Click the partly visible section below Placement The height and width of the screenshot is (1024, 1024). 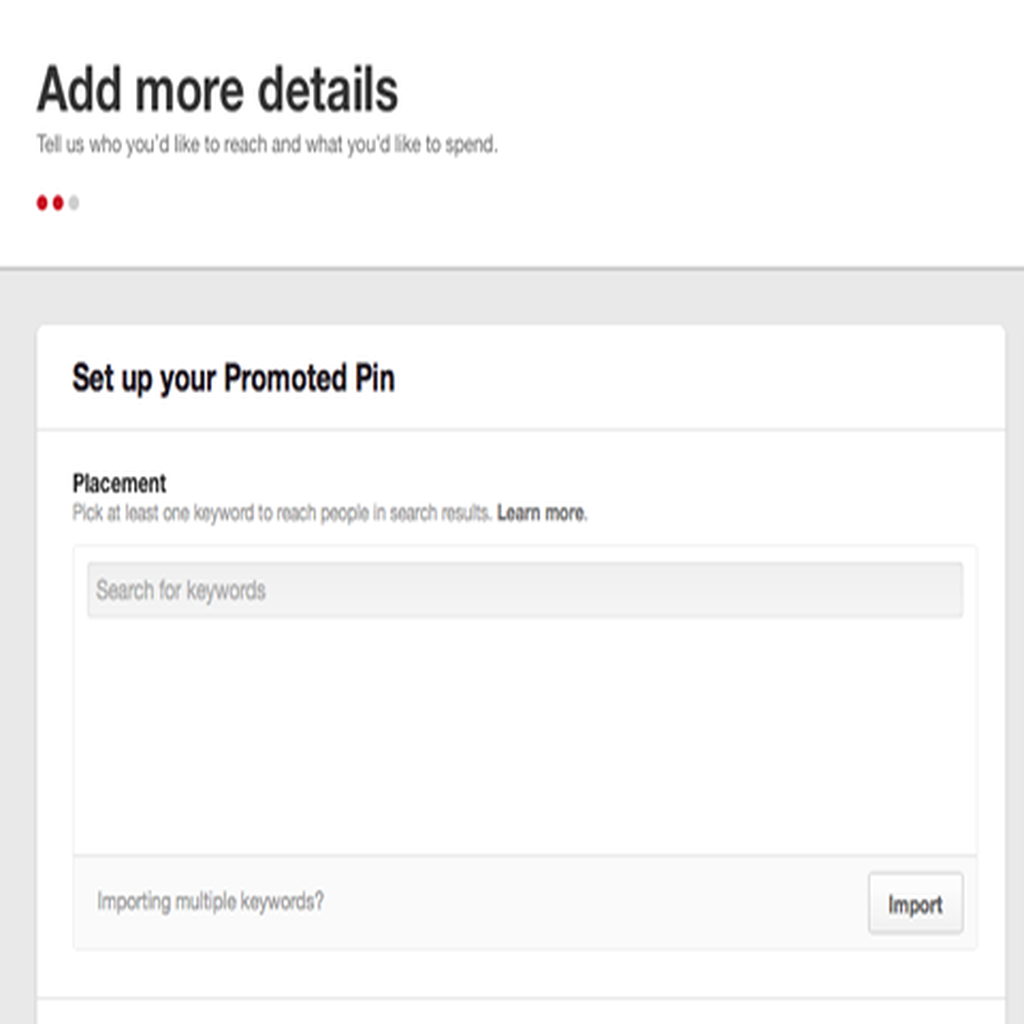(x=520, y=1012)
